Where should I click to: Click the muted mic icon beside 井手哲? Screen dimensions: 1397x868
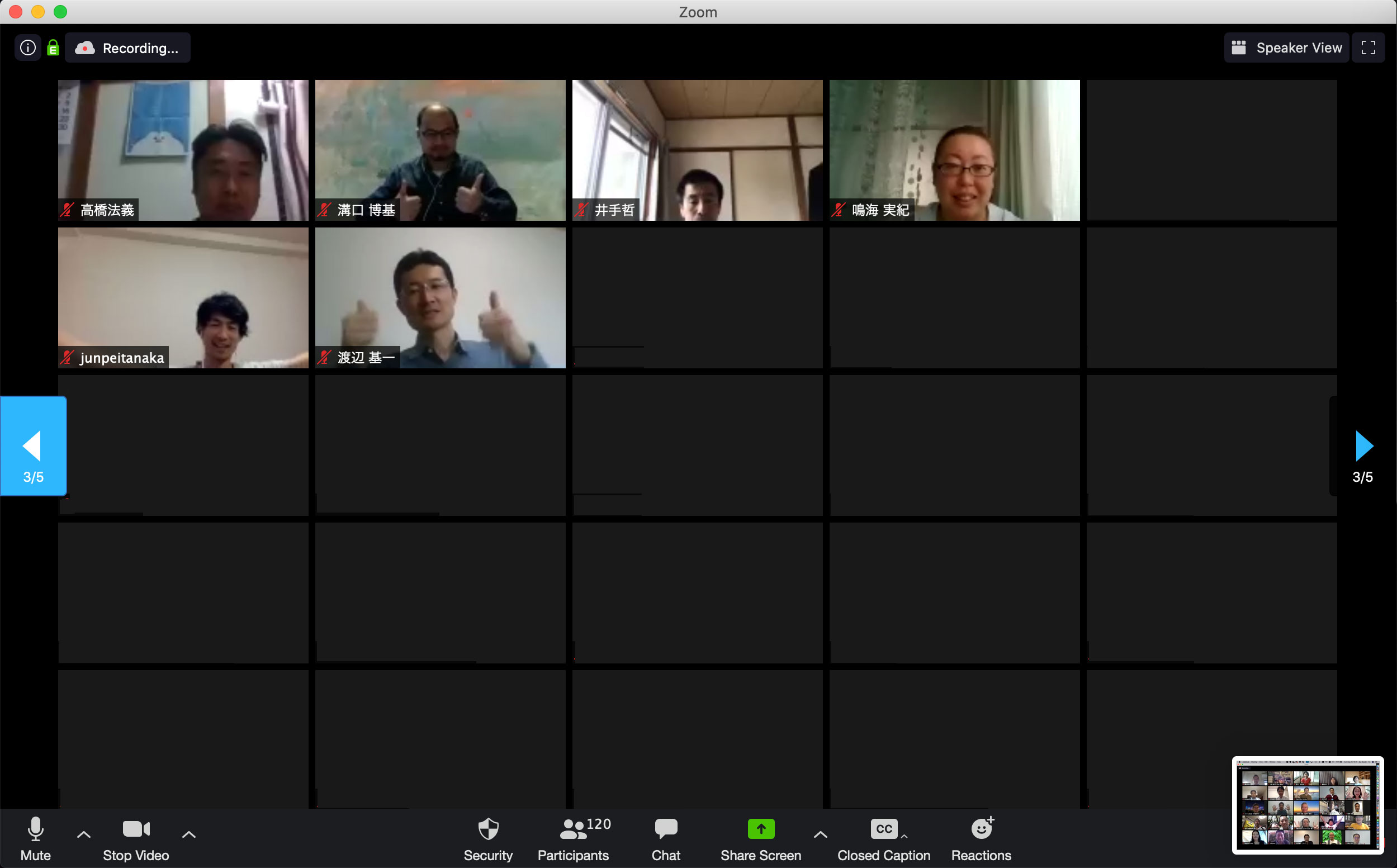[583, 210]
